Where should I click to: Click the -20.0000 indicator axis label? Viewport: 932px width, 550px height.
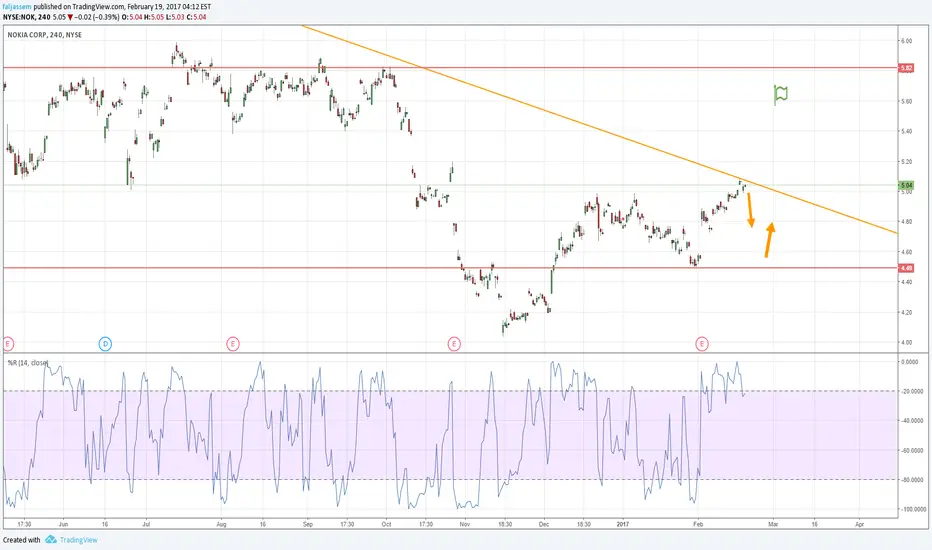914,391
